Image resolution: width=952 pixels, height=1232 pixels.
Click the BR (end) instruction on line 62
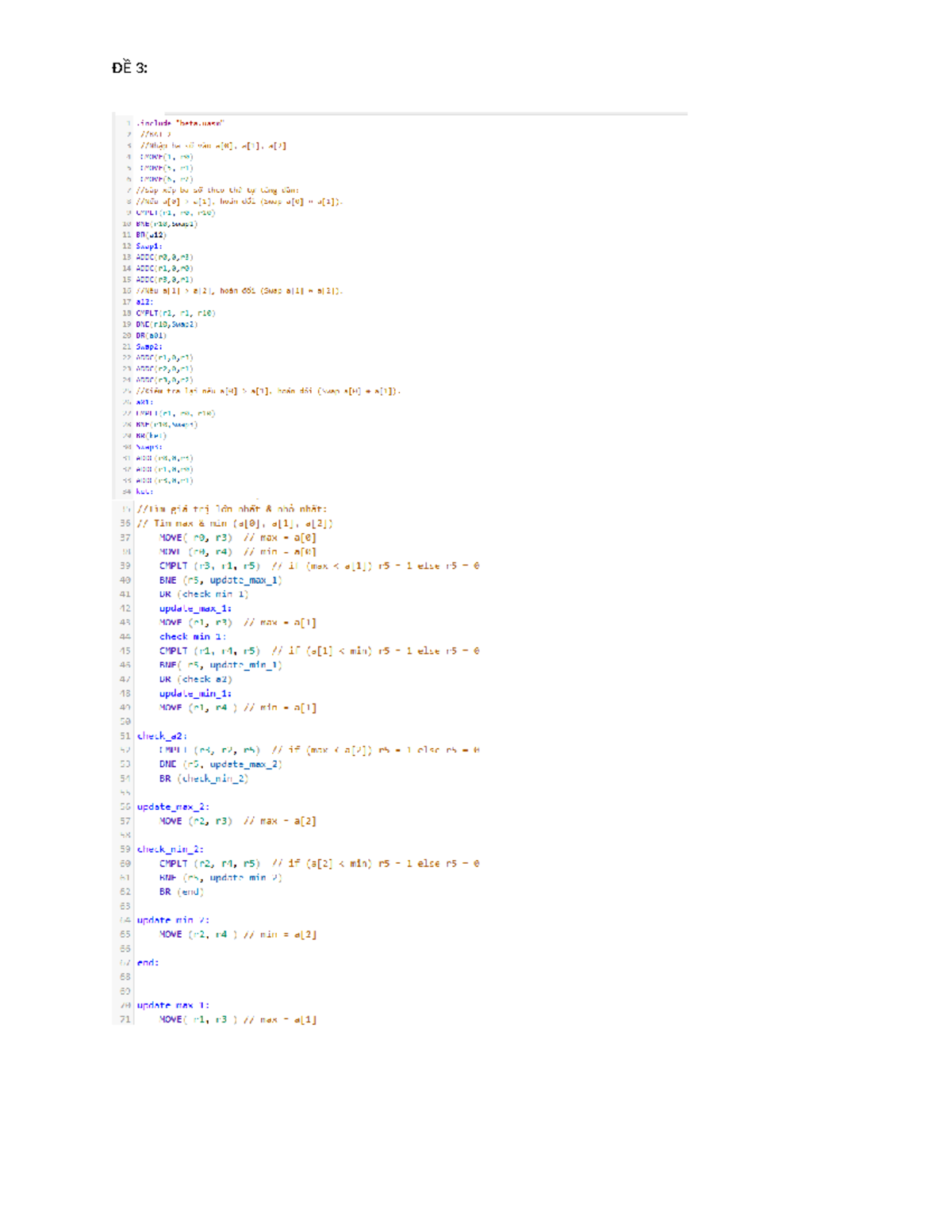pyautogui.click(x=181, y=892)
